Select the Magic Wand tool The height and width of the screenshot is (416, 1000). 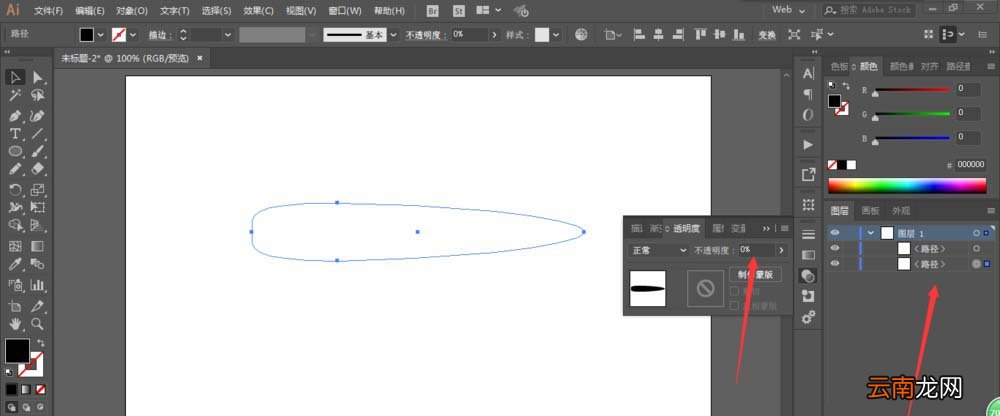[x=15, y=96]
